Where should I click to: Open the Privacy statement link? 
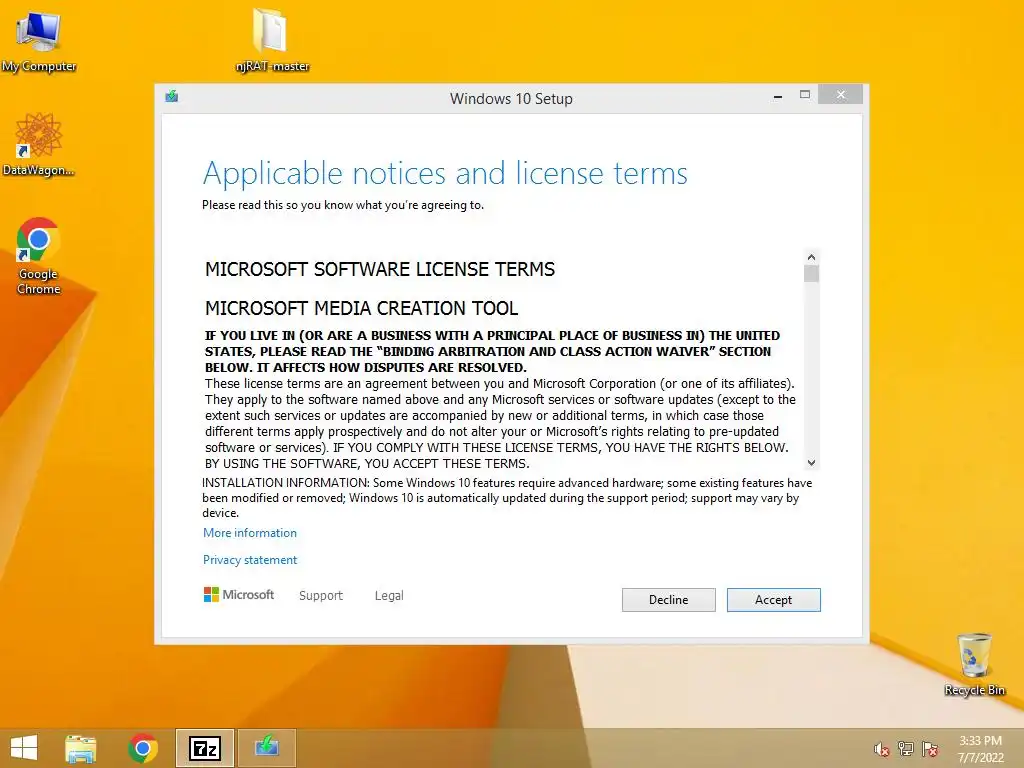tap(249, 560)
